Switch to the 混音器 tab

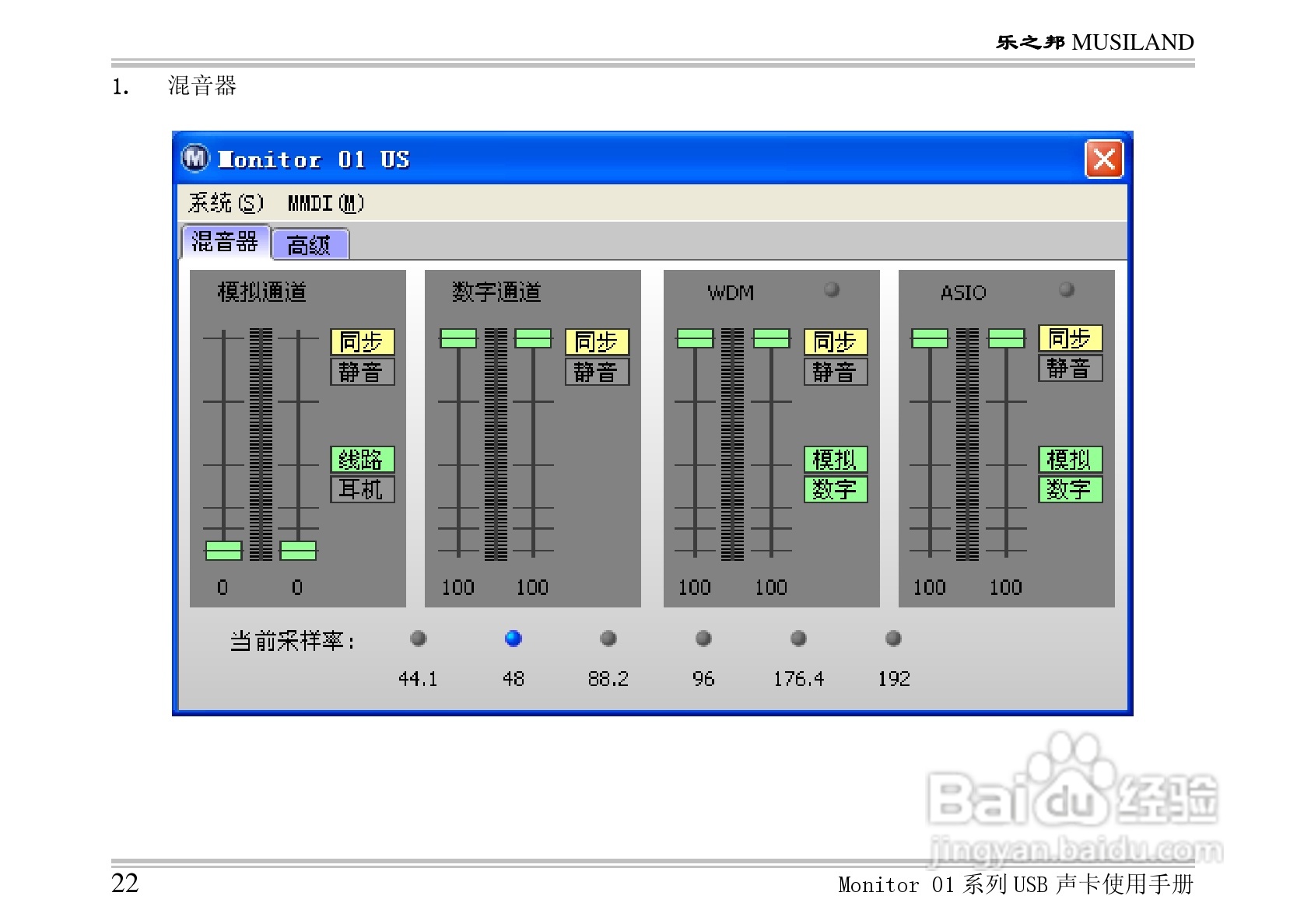pyautogui.click(x=226, y=242)
